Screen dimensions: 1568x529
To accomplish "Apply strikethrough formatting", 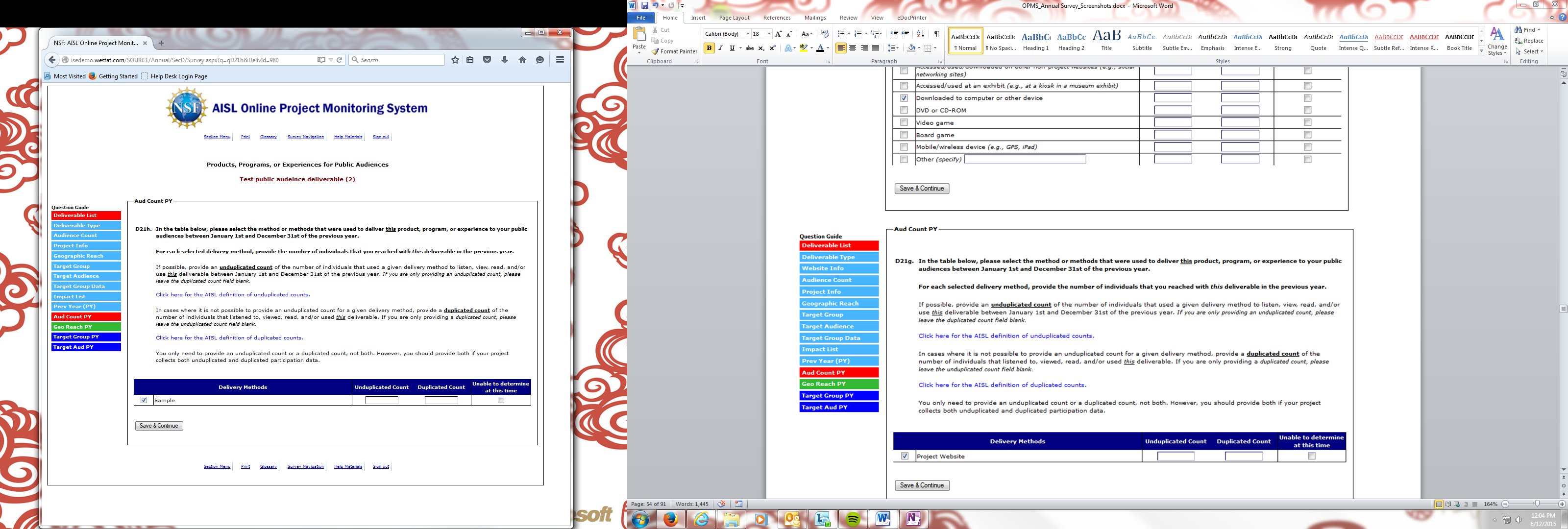I will click(749, 48).
